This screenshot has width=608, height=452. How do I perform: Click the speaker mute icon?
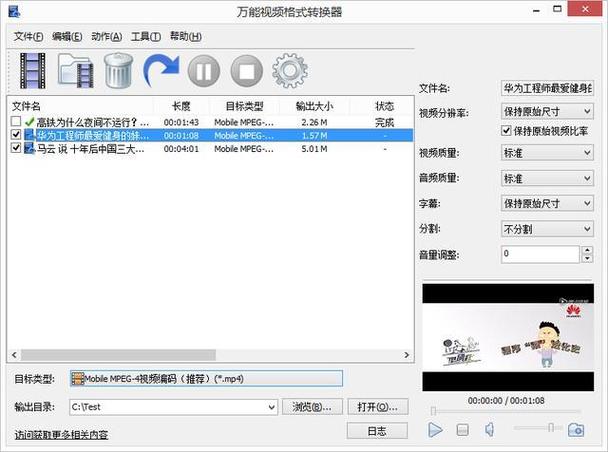click(490, 430)
